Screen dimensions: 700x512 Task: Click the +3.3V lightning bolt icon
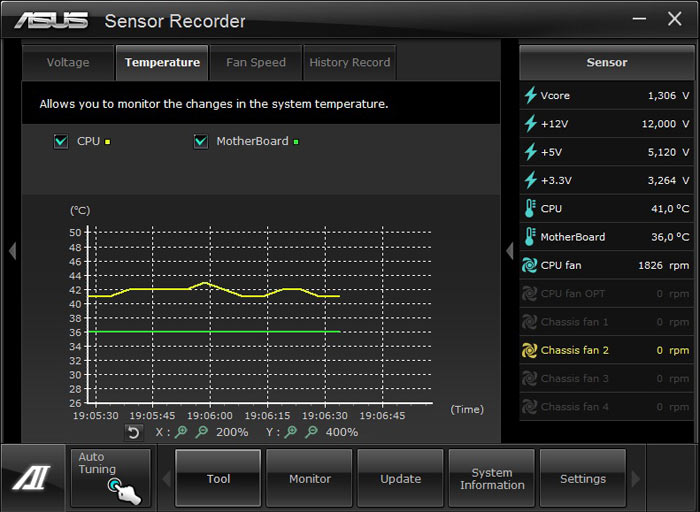tap(530, 180)
